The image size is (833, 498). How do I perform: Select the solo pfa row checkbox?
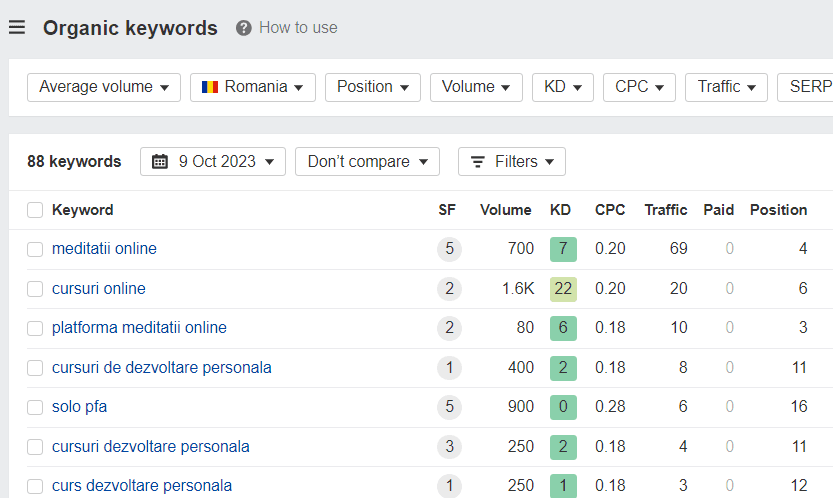[35, 407]
